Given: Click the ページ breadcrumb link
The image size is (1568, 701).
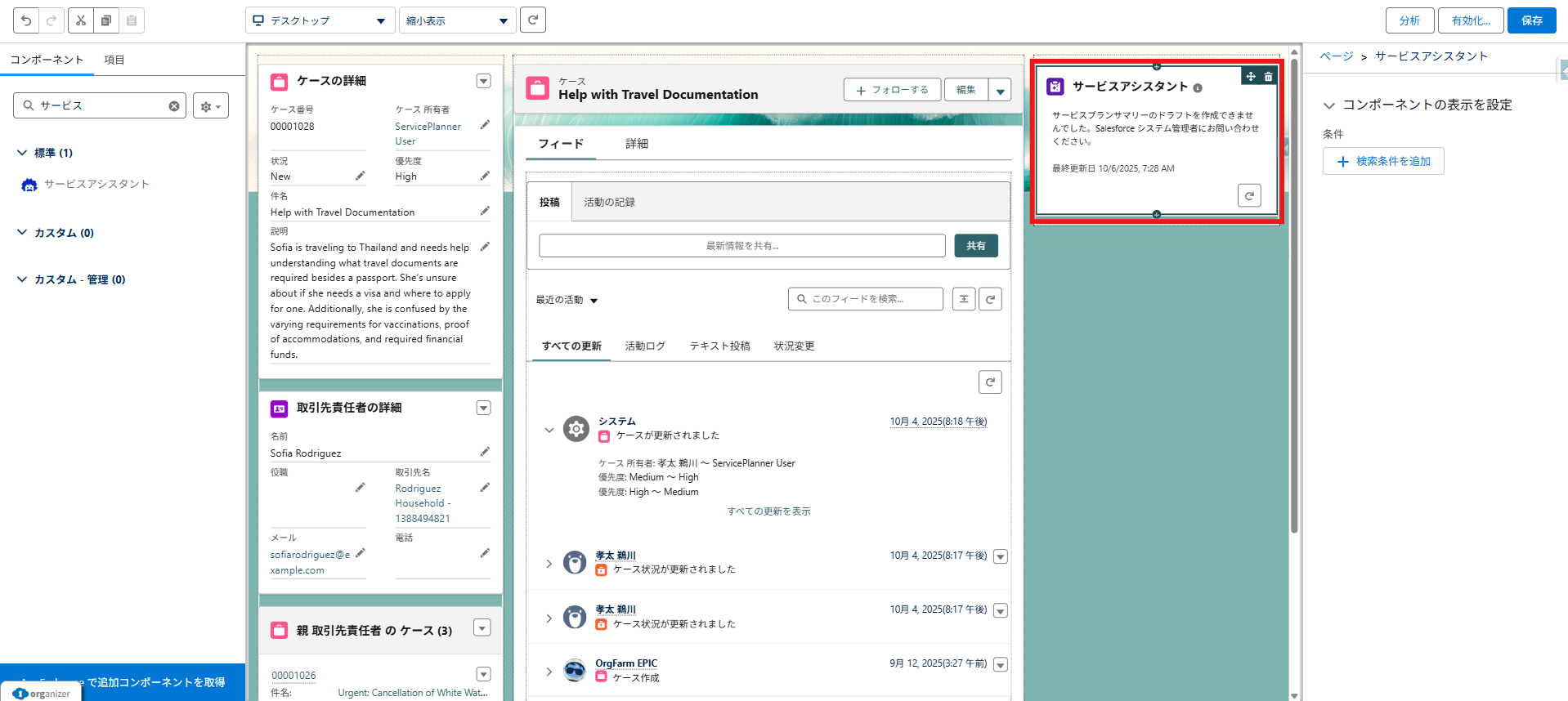Looking at the screenshot, I should pos(1336,56).
